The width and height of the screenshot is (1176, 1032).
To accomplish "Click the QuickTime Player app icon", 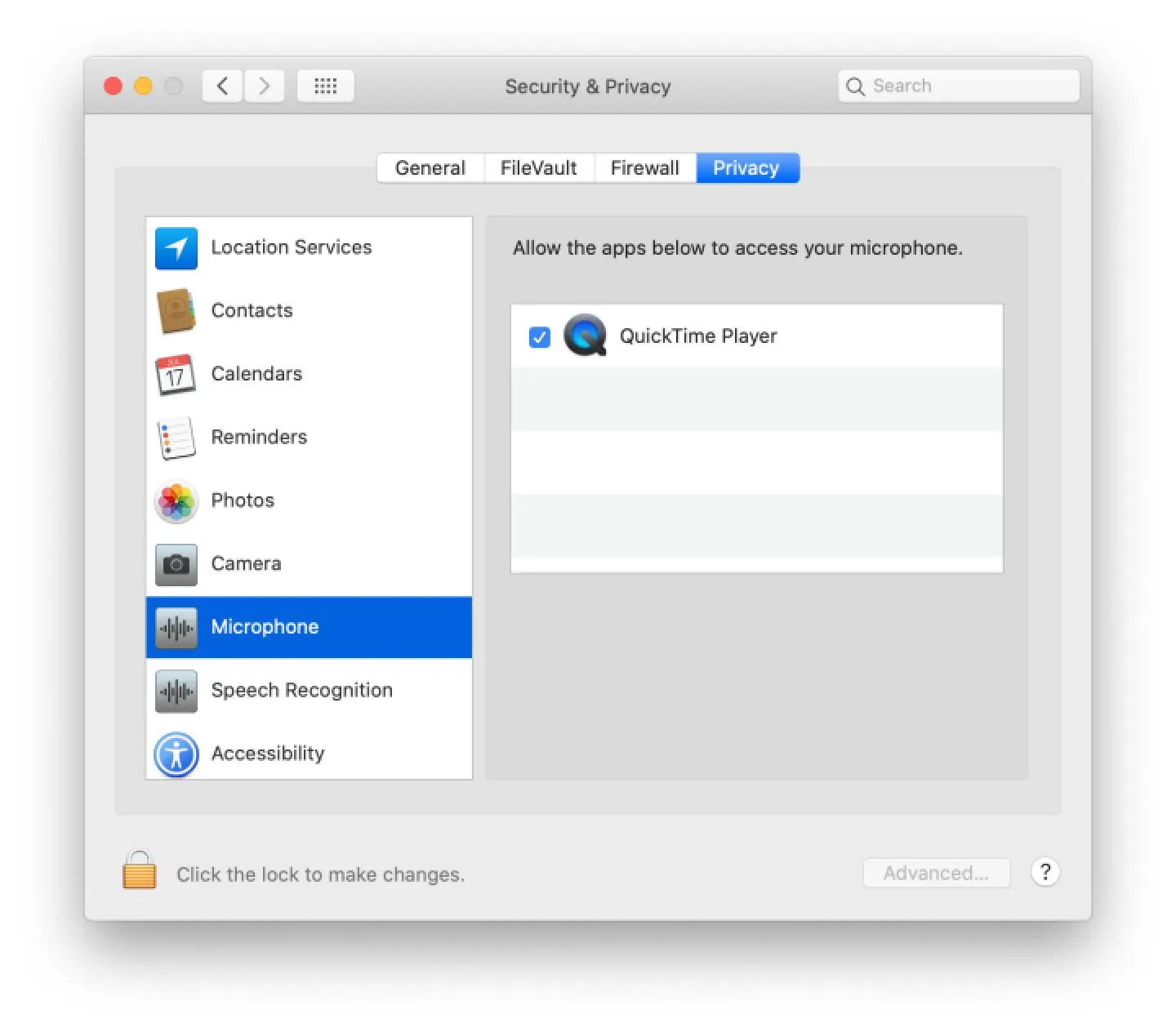I will click(x=585, y=336).
